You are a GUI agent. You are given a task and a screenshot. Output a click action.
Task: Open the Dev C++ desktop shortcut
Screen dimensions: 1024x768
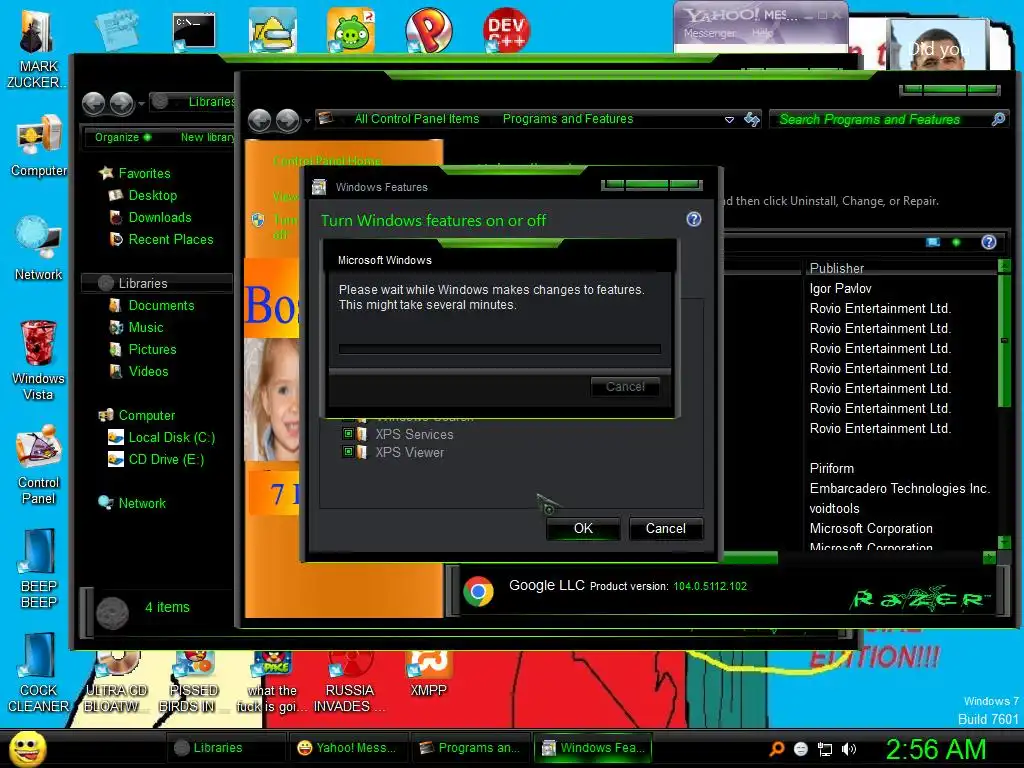coord(506,30)
